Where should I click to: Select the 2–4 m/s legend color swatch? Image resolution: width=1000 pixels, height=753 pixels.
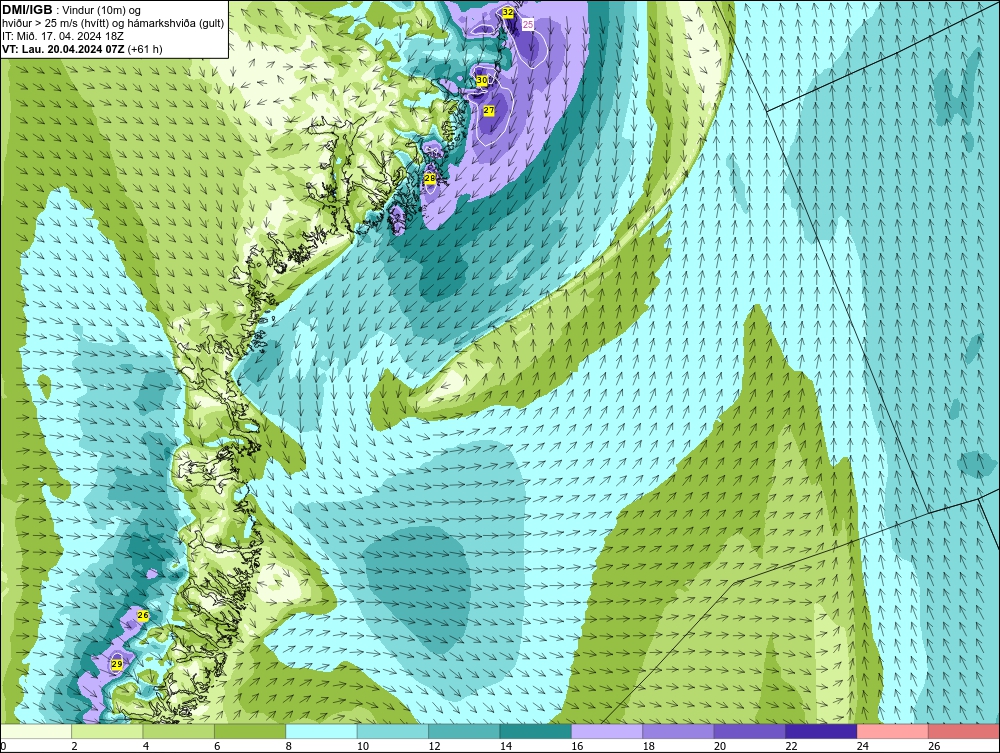[107, 731]
